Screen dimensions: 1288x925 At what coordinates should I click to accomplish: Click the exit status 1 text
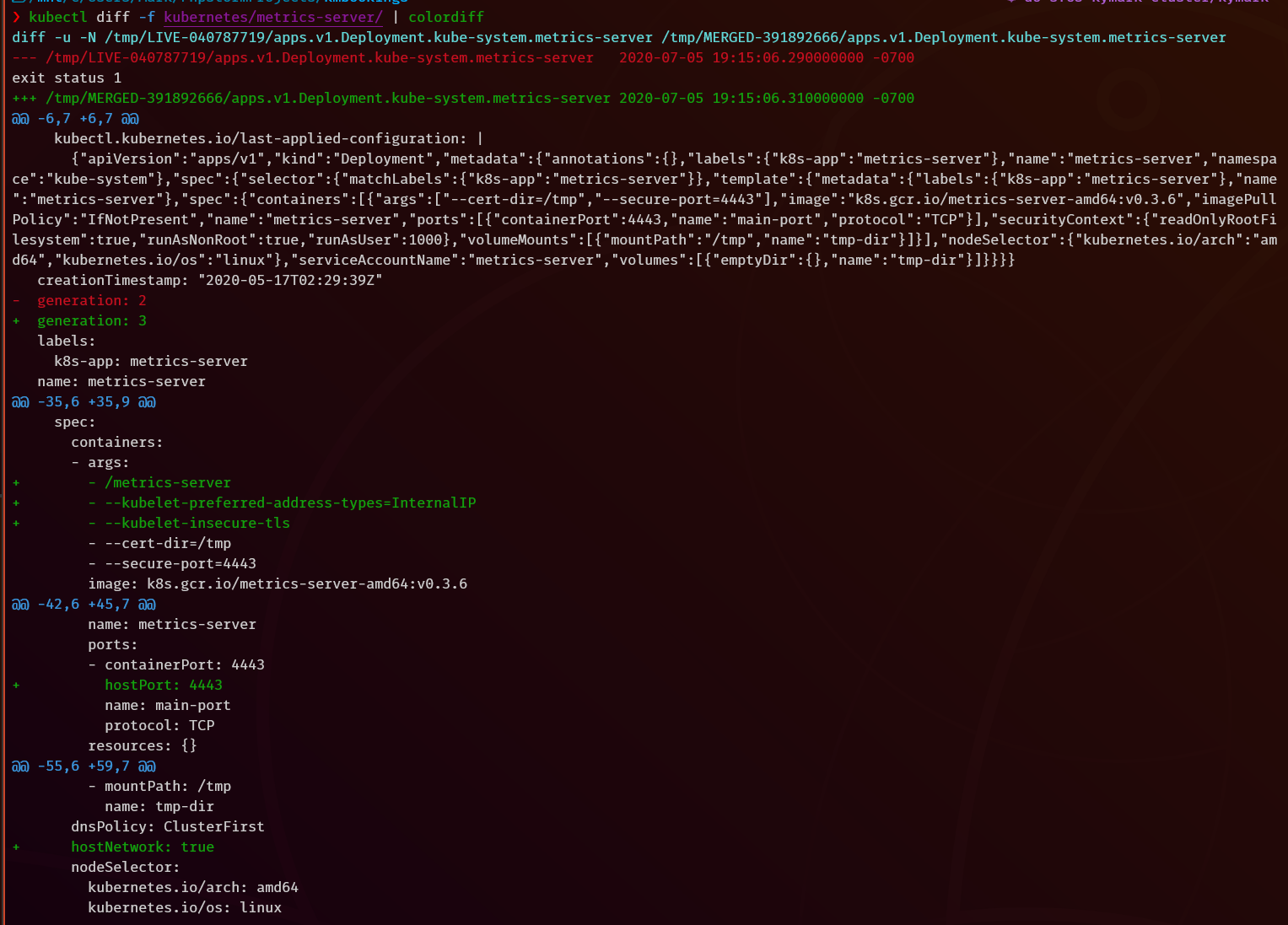[x=67, y=78]
